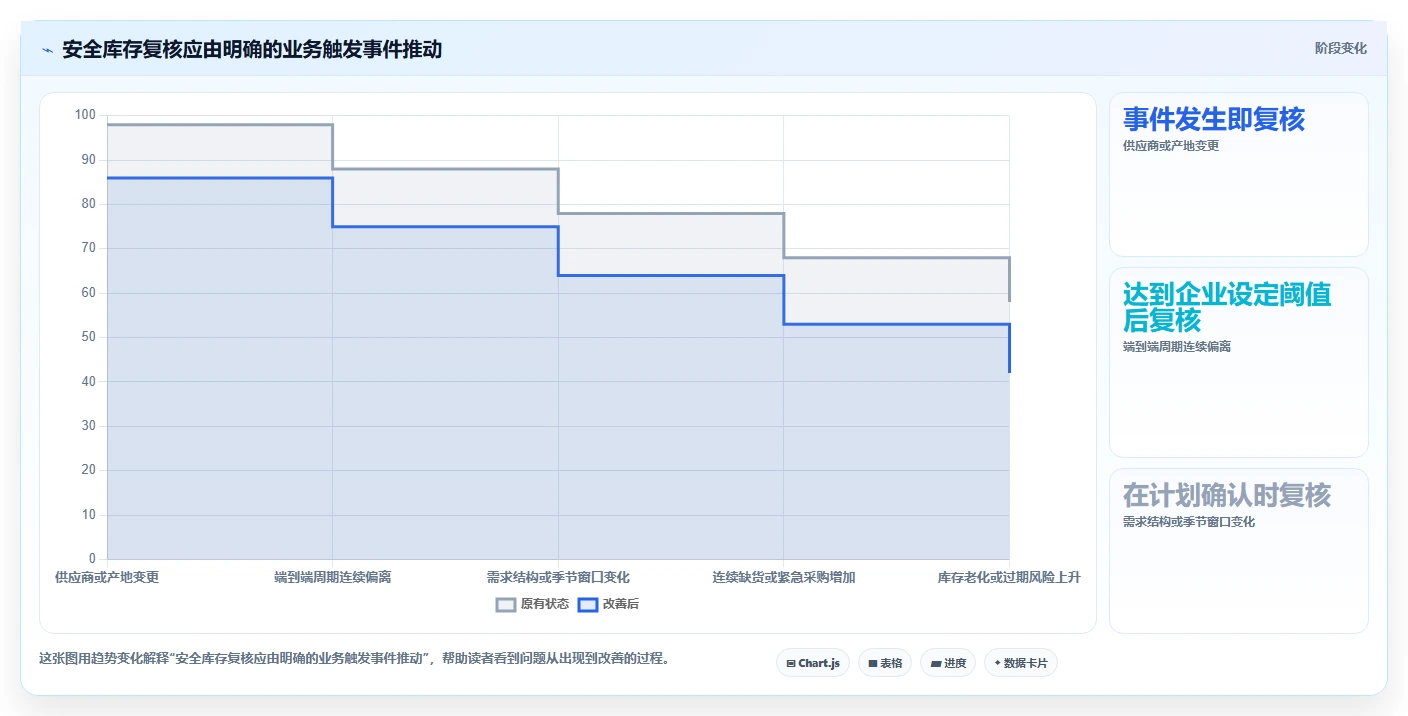
Task: Click the 数据卡片 pill button
Action: tap(1021, 663)
